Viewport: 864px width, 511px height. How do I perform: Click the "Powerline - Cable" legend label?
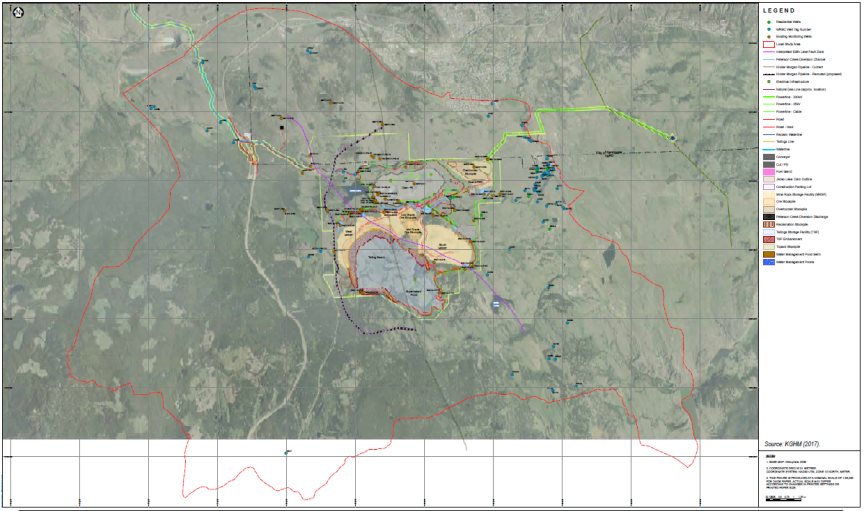[789, 111]
